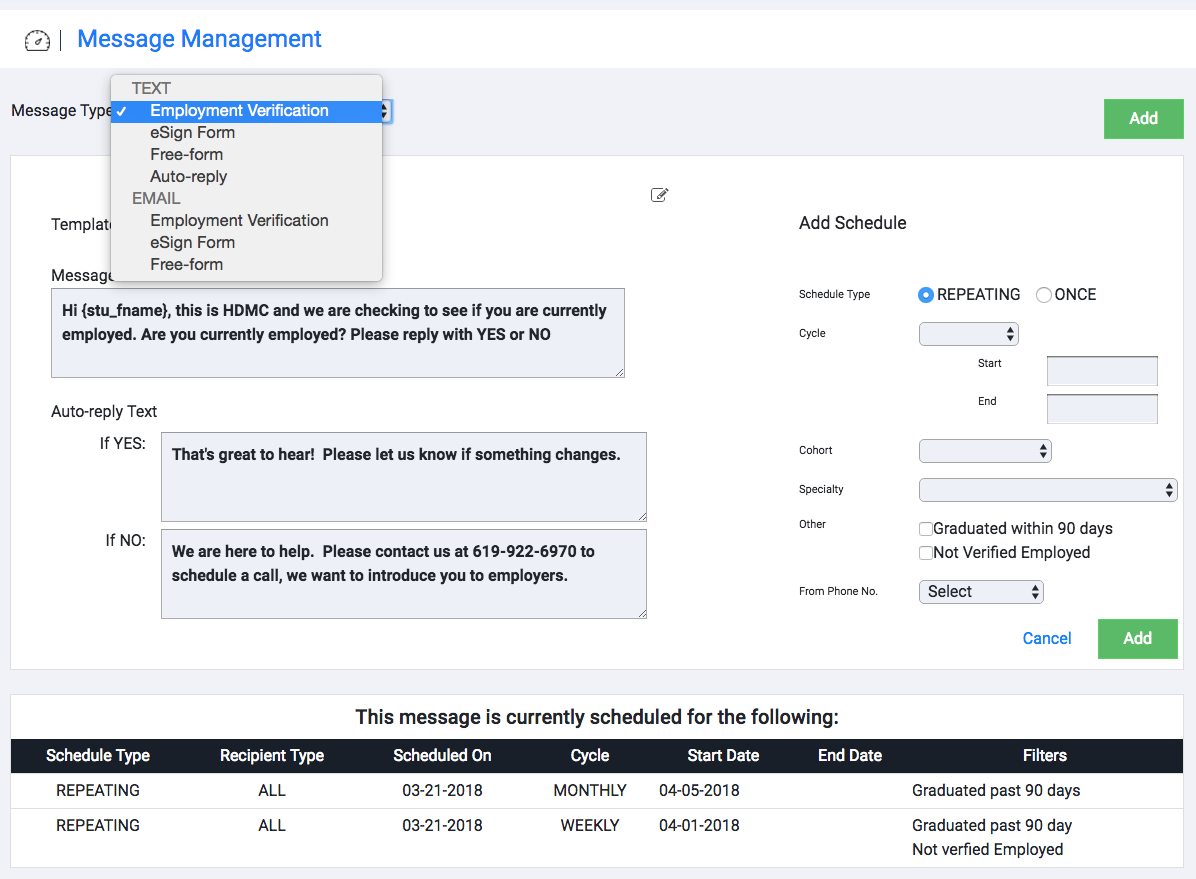This screenshot has width=1196, height=879.
Task: Choose TEXT Free-form option
Action: click(246, 155)
